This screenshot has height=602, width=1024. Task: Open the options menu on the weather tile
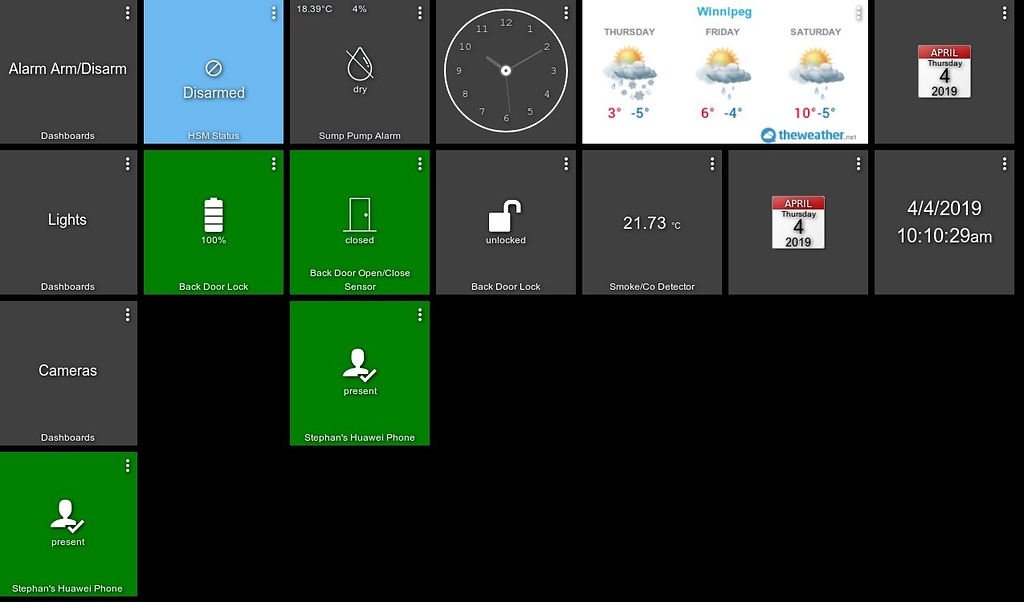(x=858, y=12)
